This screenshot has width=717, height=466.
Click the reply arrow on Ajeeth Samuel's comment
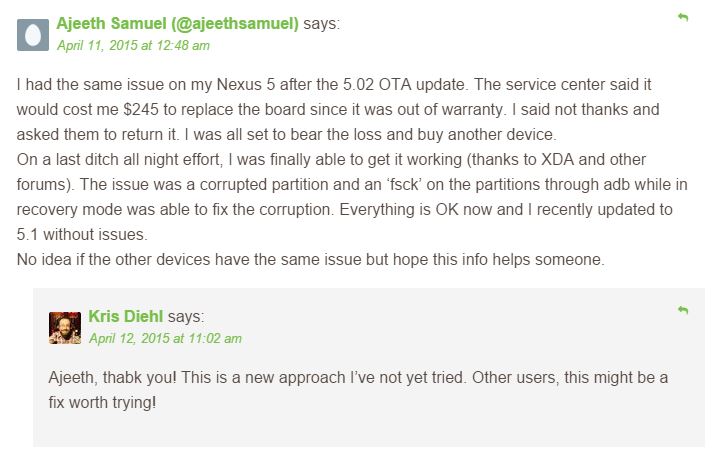[x=683, y=17]
